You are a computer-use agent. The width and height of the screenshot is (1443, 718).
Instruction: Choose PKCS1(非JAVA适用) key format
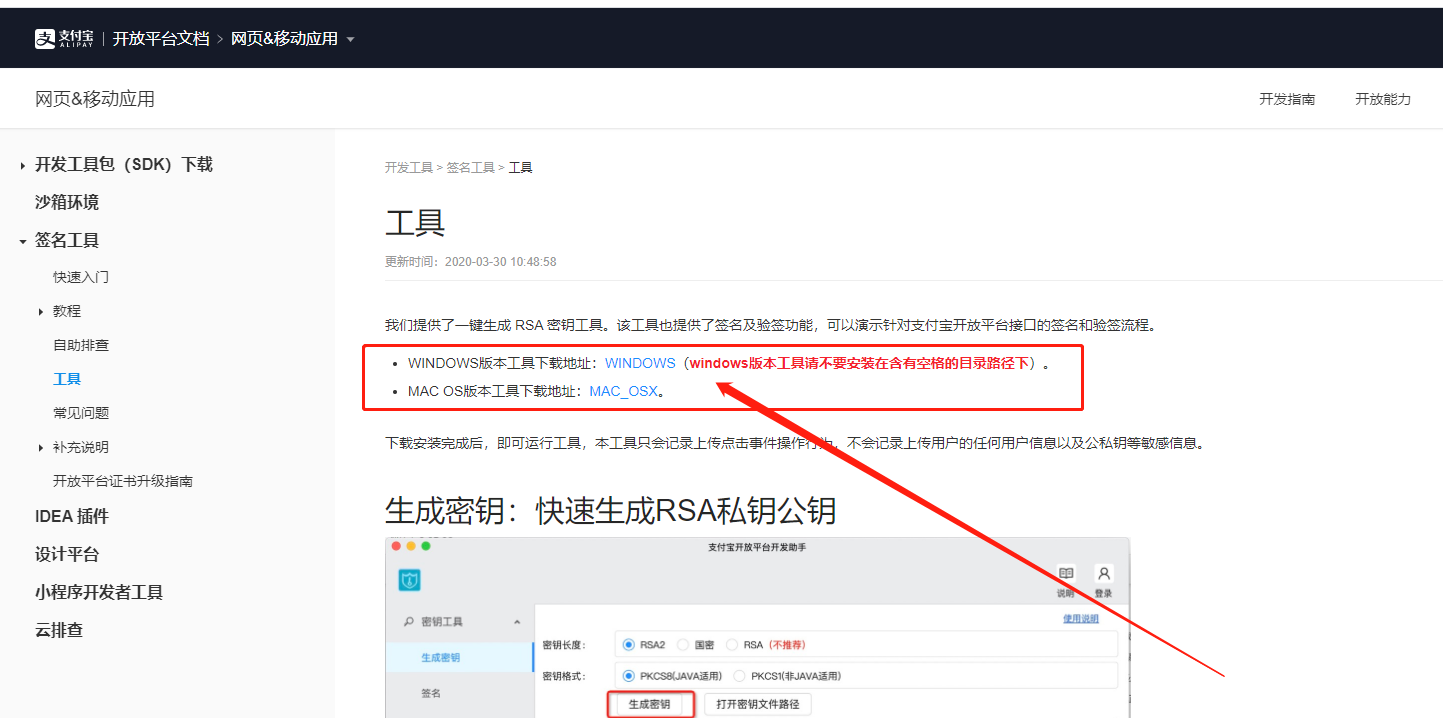click(x=740, y=676)
